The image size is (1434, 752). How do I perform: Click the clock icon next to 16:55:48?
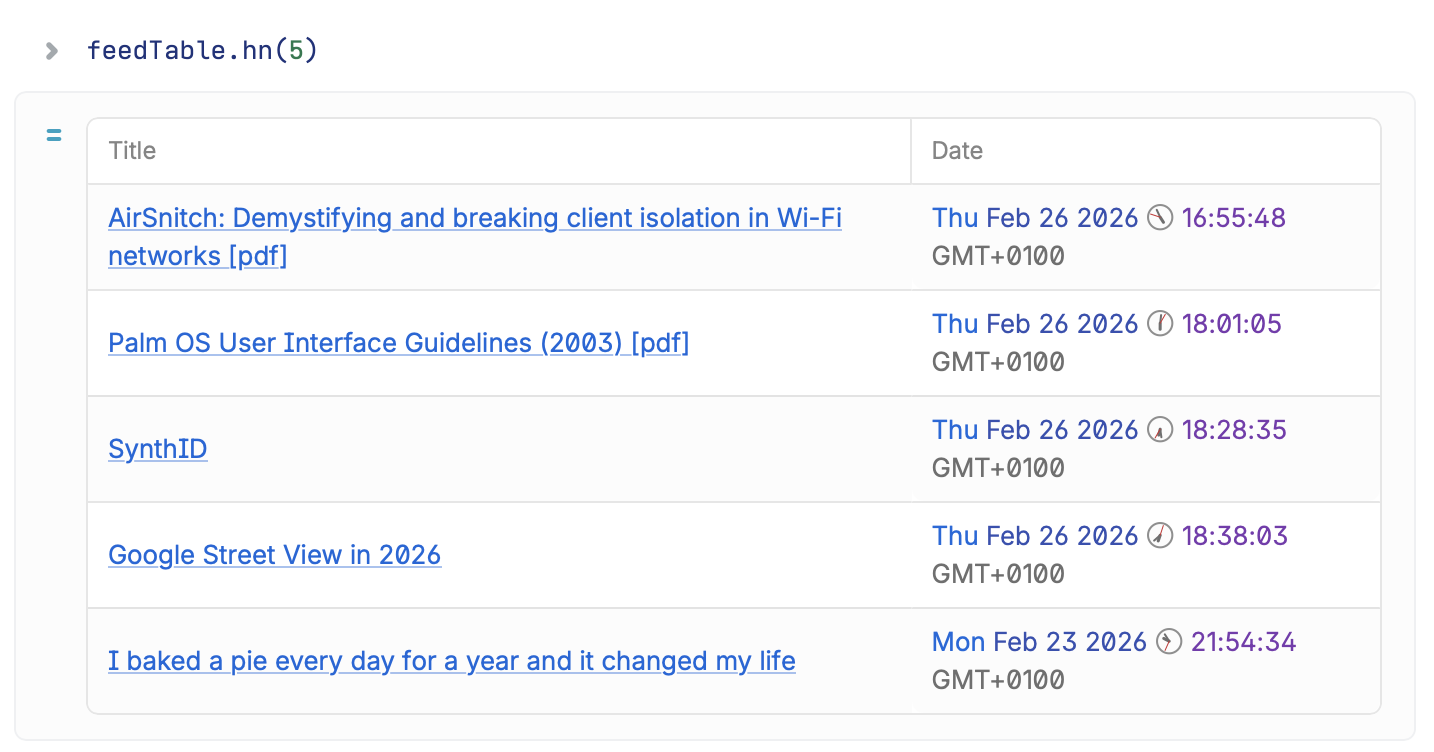coord(1159,218)
